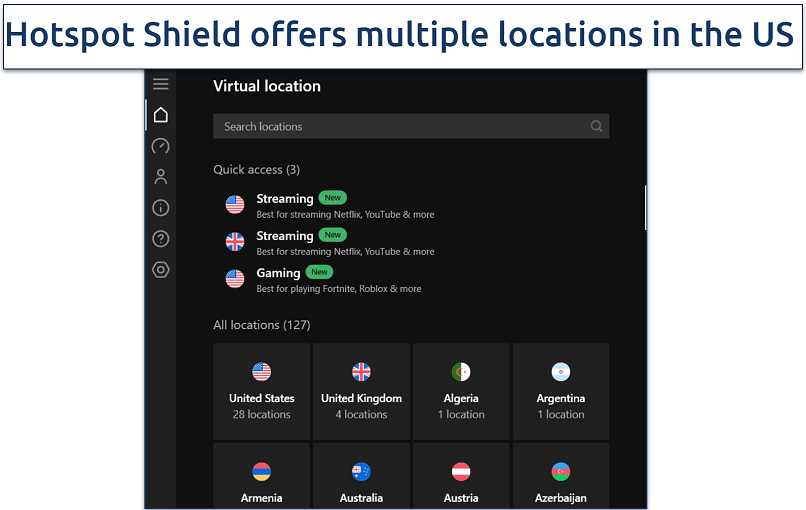Connect to the Azerbaijan location tile

[560, 478]
